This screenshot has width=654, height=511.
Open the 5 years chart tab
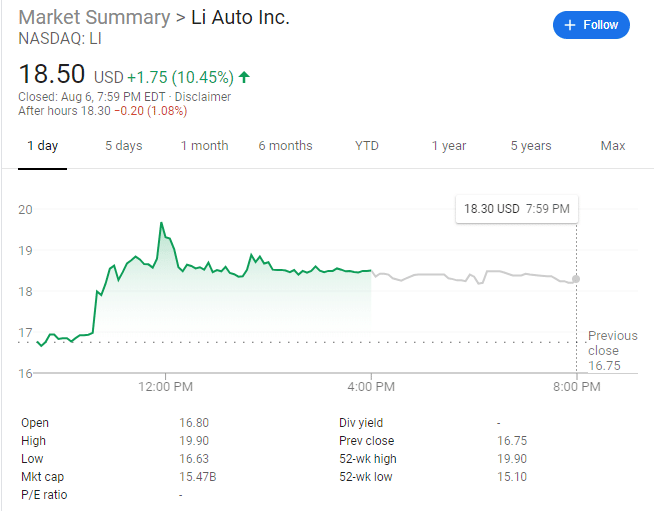[531, 146]
